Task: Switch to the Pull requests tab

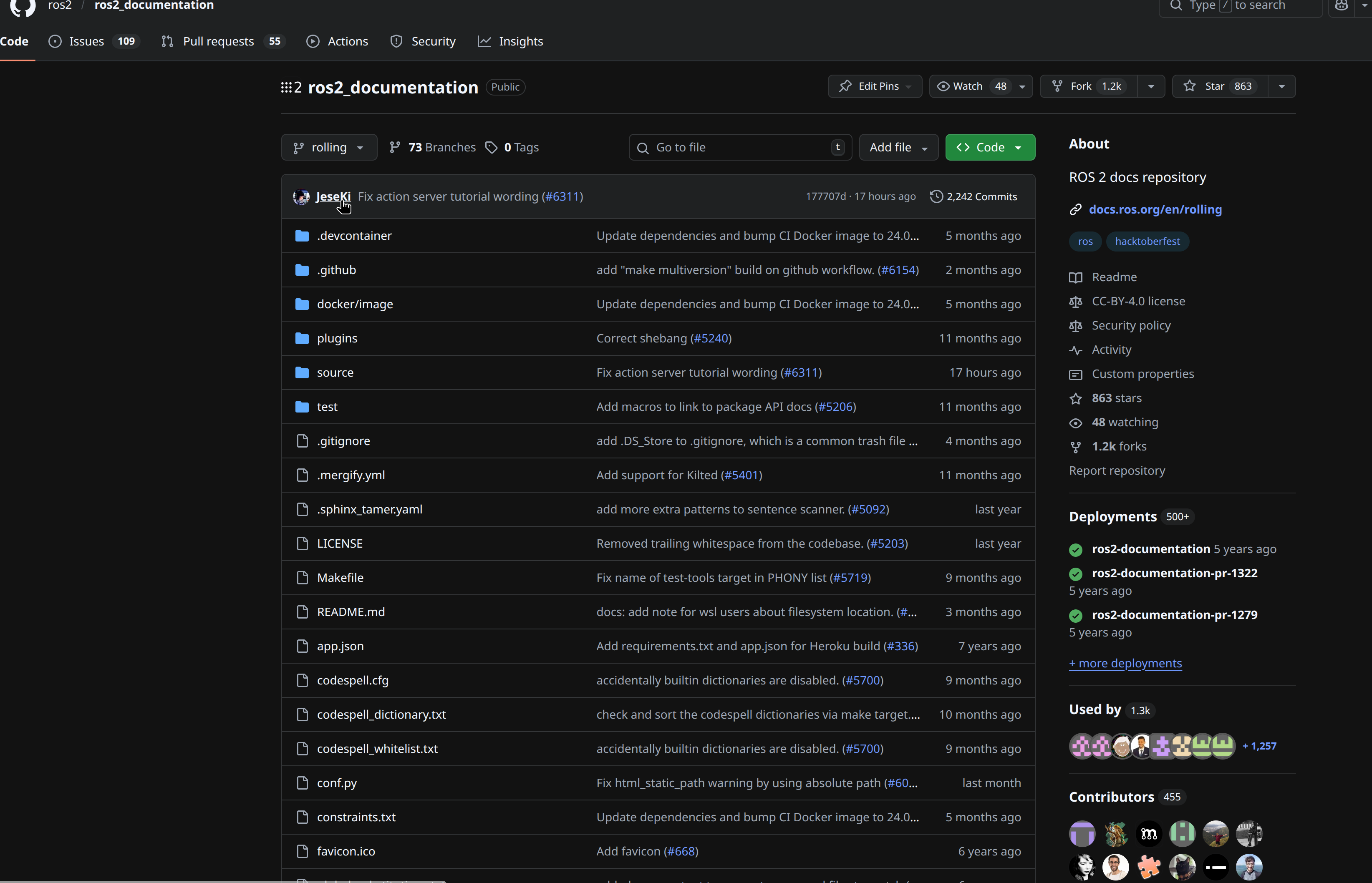Action: (218, 41)
